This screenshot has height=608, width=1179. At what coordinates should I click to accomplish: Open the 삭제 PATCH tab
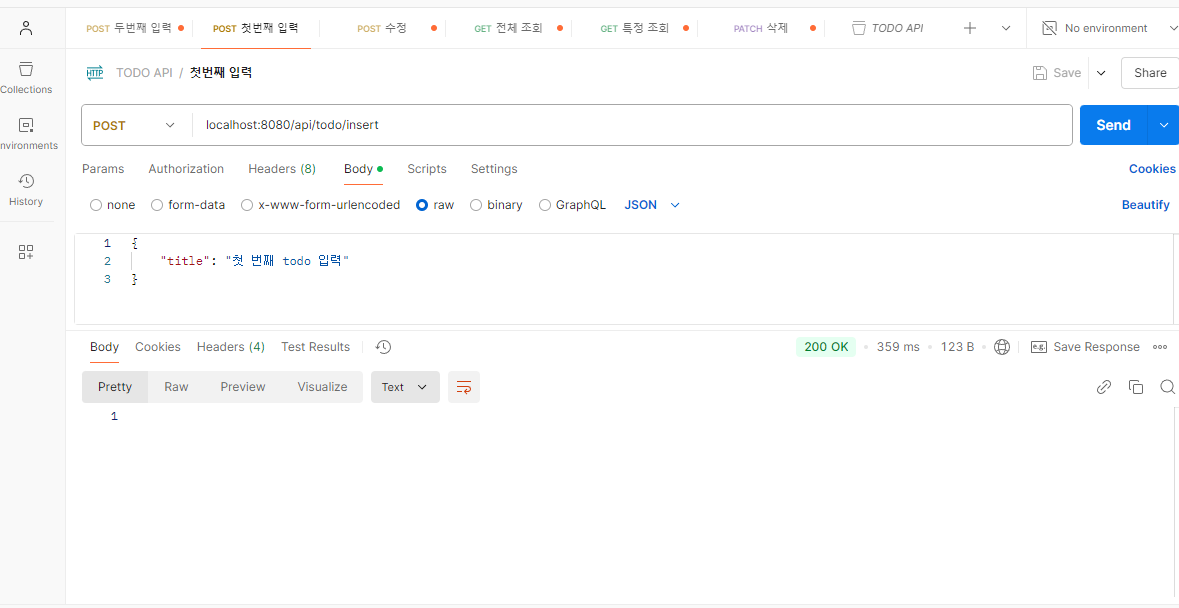coord(761,29)
